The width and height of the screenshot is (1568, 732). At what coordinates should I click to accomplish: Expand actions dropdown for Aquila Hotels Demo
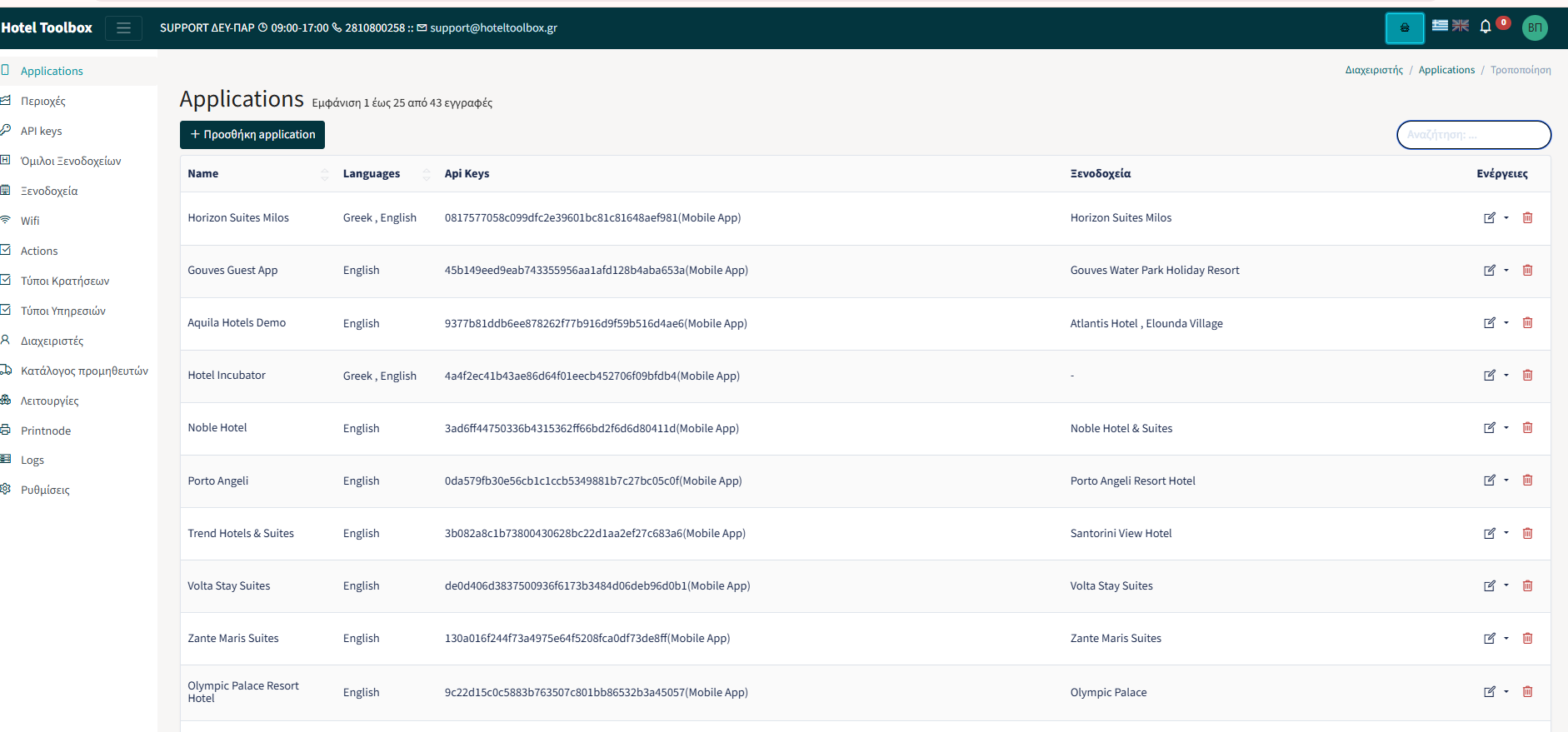[1506, 322]
